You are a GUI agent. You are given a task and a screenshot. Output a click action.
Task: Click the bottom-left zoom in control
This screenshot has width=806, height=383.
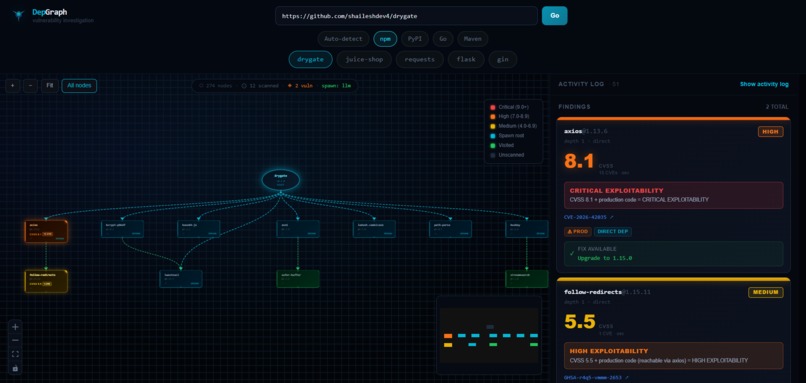(x=15, y=327)
